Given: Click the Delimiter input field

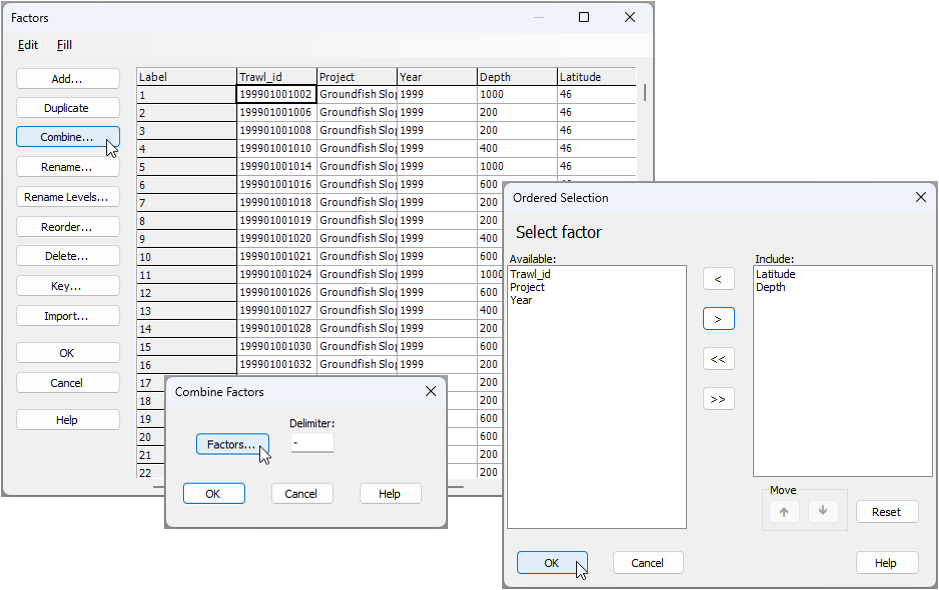Looking at the screenshot, I should coord(311,443).
